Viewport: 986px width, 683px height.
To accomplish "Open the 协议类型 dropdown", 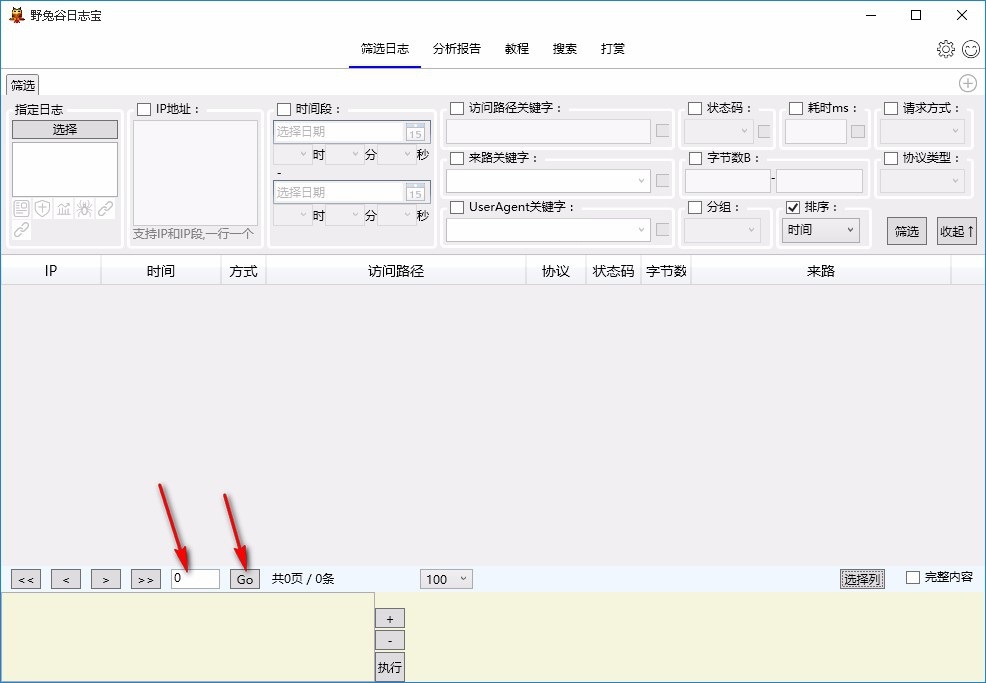I will (x=922, y=181).
